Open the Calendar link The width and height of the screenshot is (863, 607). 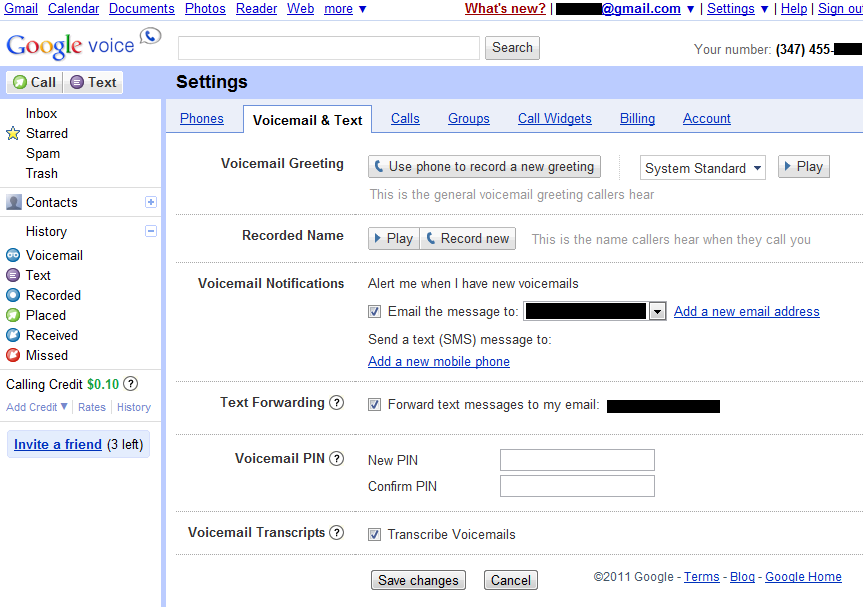(73, 9)
